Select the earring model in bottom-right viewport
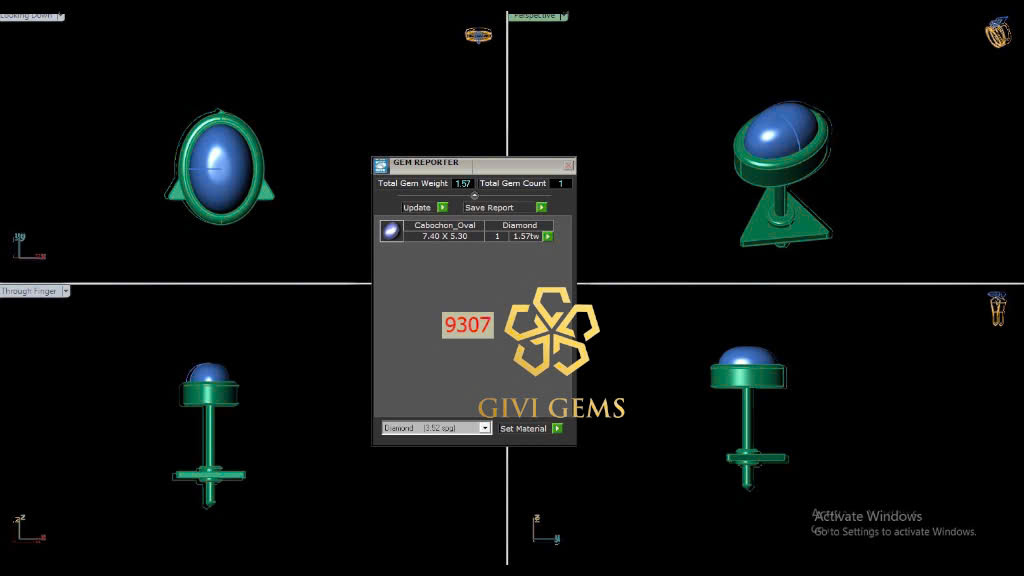1024x576 pixels. [x=748, y=418]
